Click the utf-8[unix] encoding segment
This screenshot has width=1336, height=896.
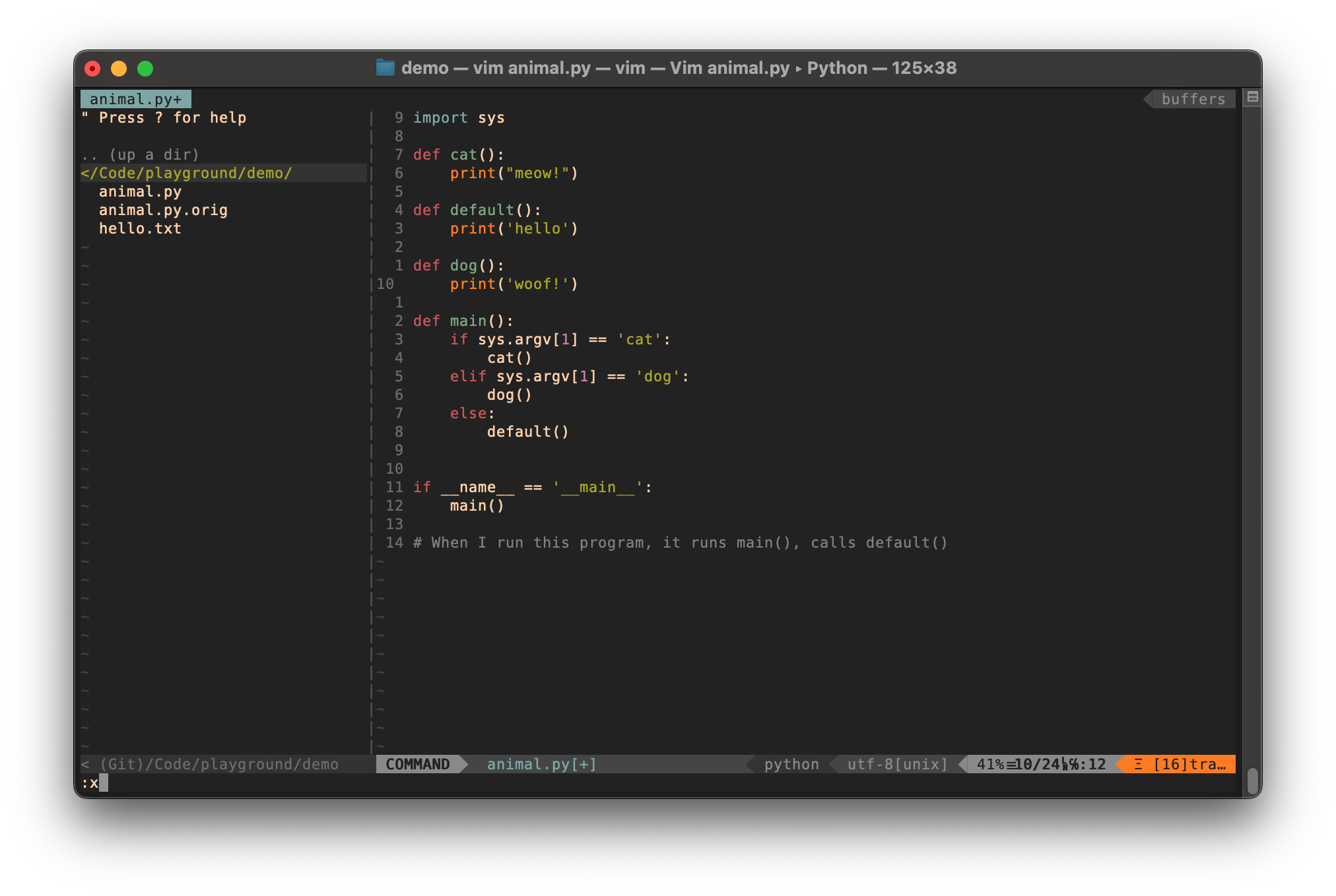point(894,764)
